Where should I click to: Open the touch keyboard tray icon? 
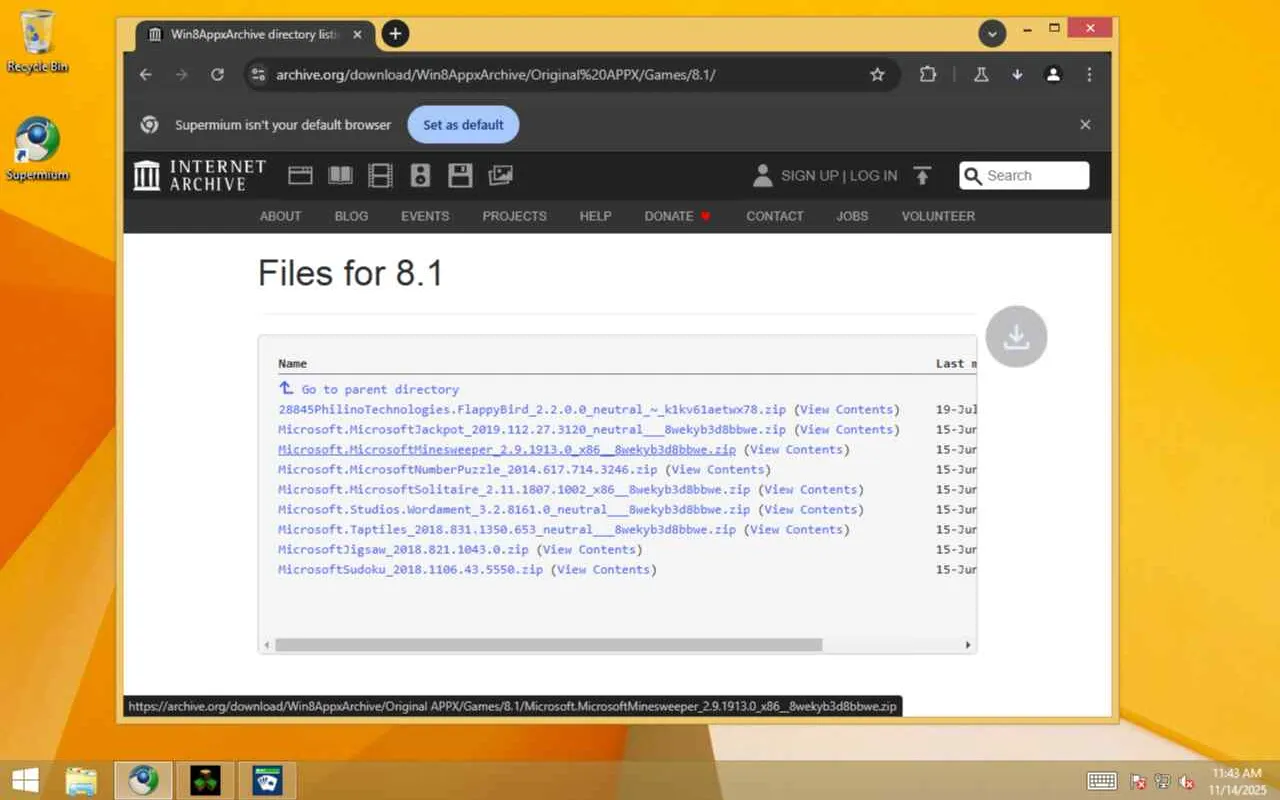click(x=1102, y=781)
